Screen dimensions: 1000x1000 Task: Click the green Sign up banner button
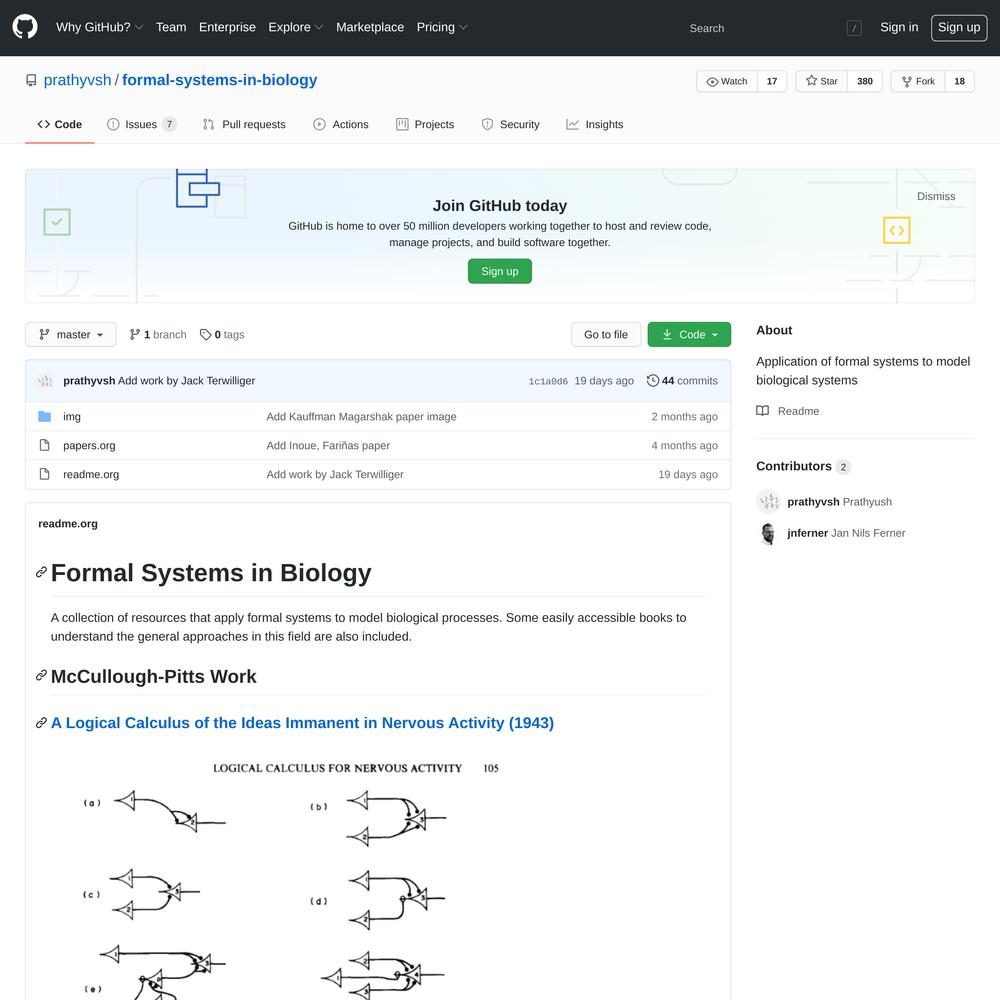coord(499,271)
